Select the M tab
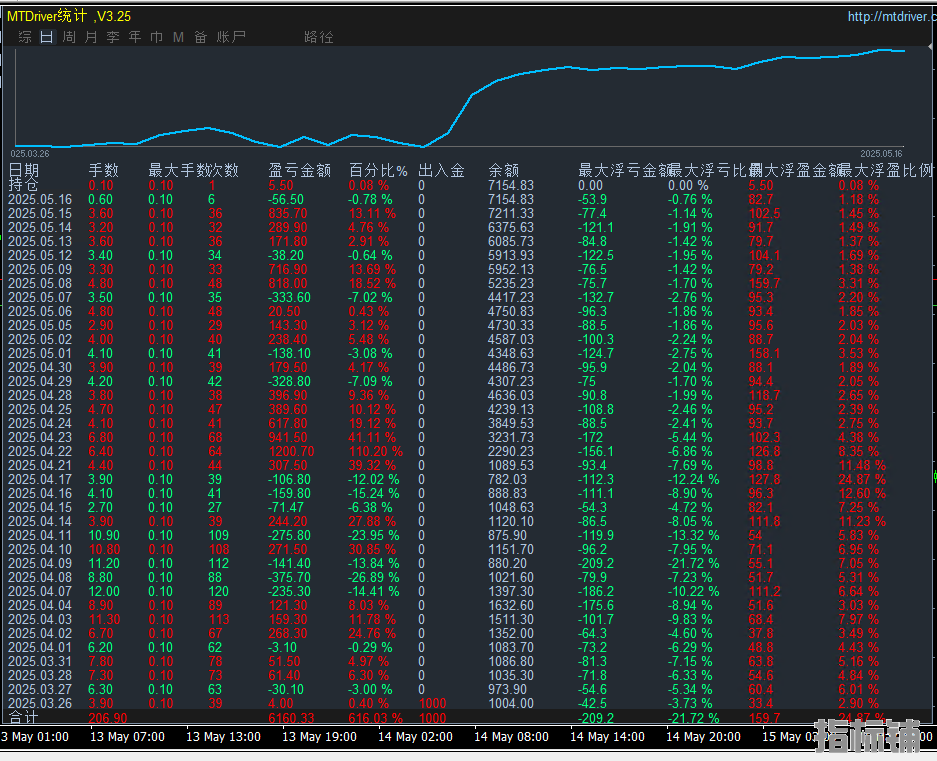Screen dimensions: 937x761 point(178,37)
